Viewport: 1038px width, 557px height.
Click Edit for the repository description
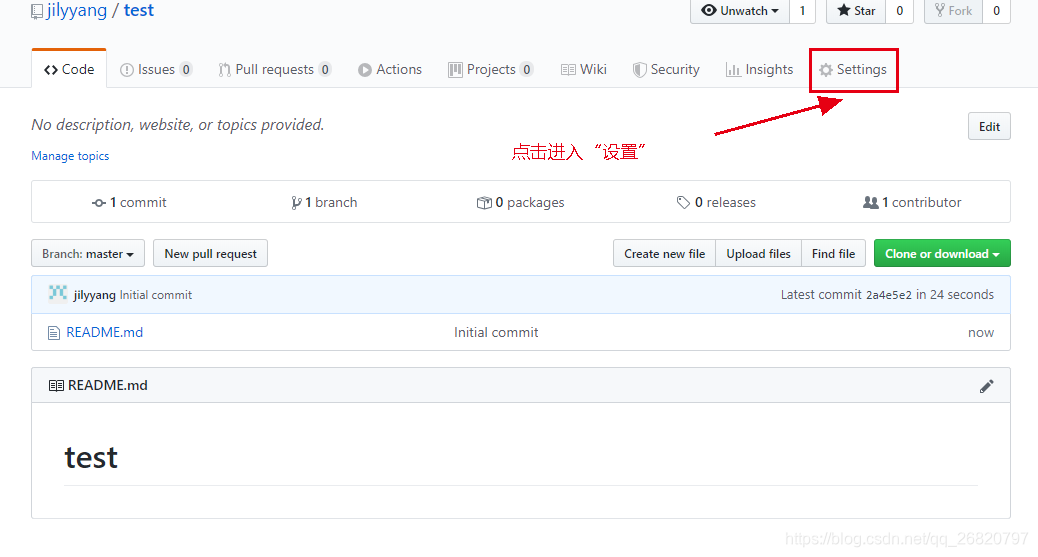click(x=990, y=127)
